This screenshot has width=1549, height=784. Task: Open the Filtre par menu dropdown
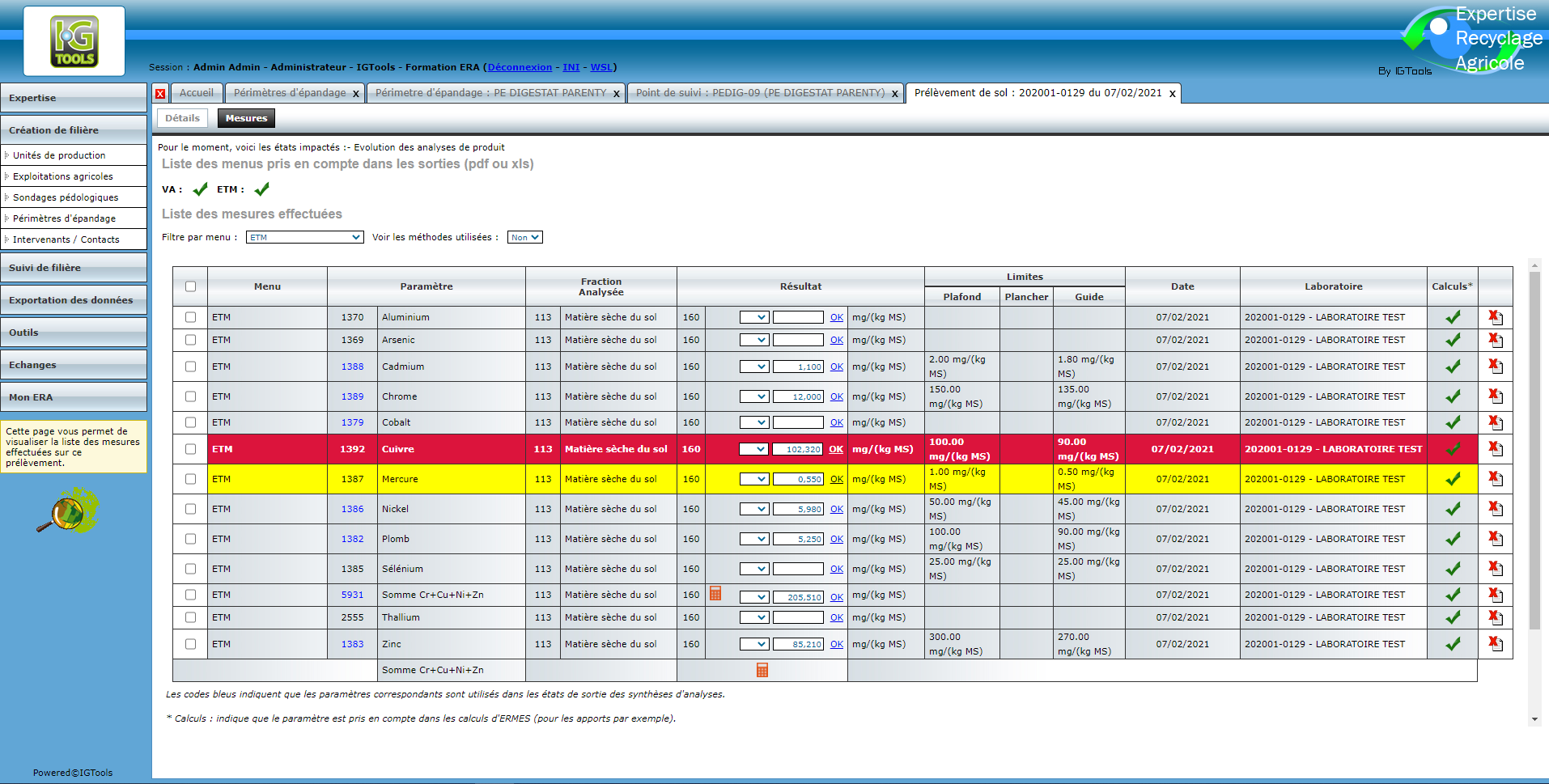click(304, 237)
